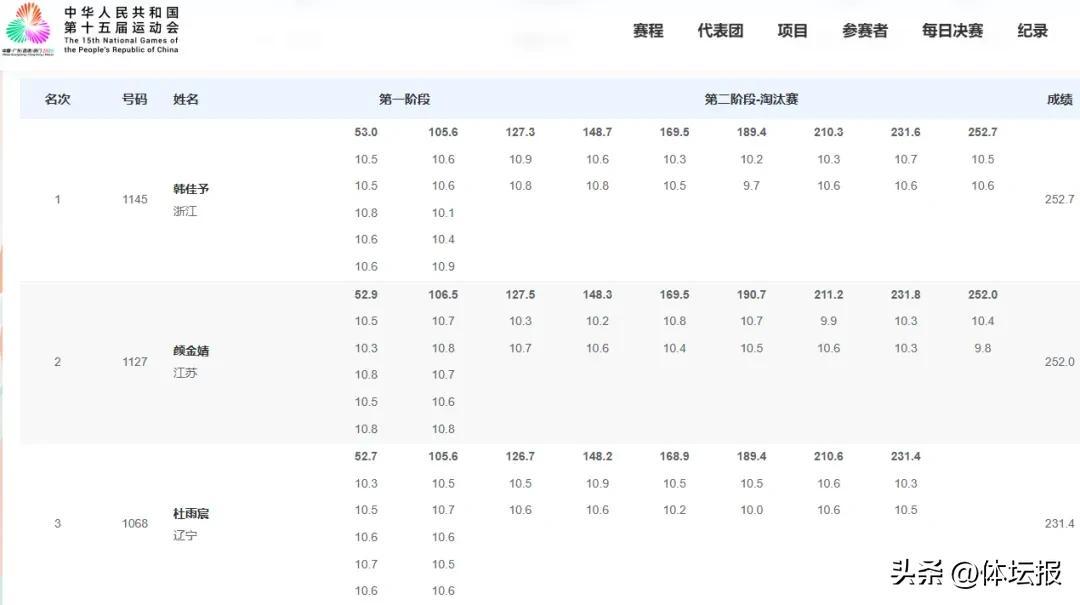
Task: Click athlete name 杜雨宸
Action: [191, 513]
